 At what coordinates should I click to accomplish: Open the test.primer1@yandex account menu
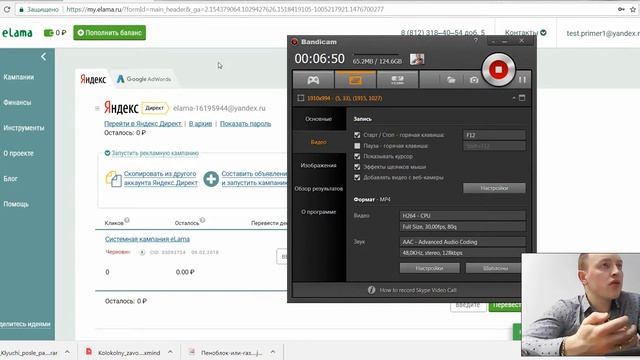click(x=602, y=33)
